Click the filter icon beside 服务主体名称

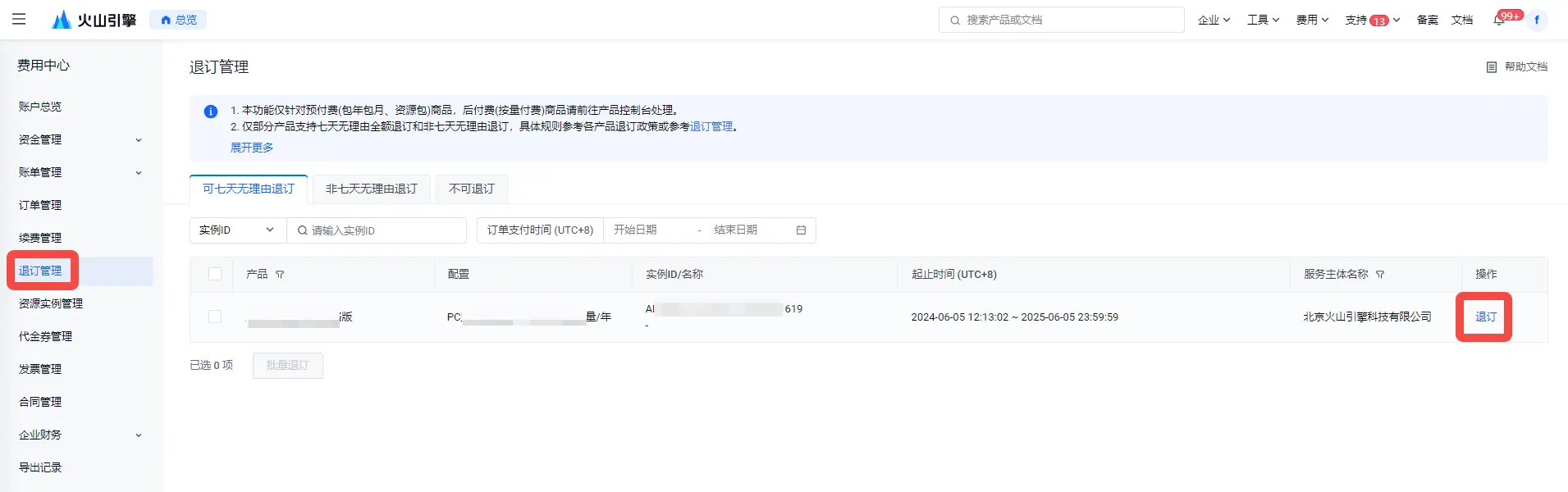[1380, 275]
